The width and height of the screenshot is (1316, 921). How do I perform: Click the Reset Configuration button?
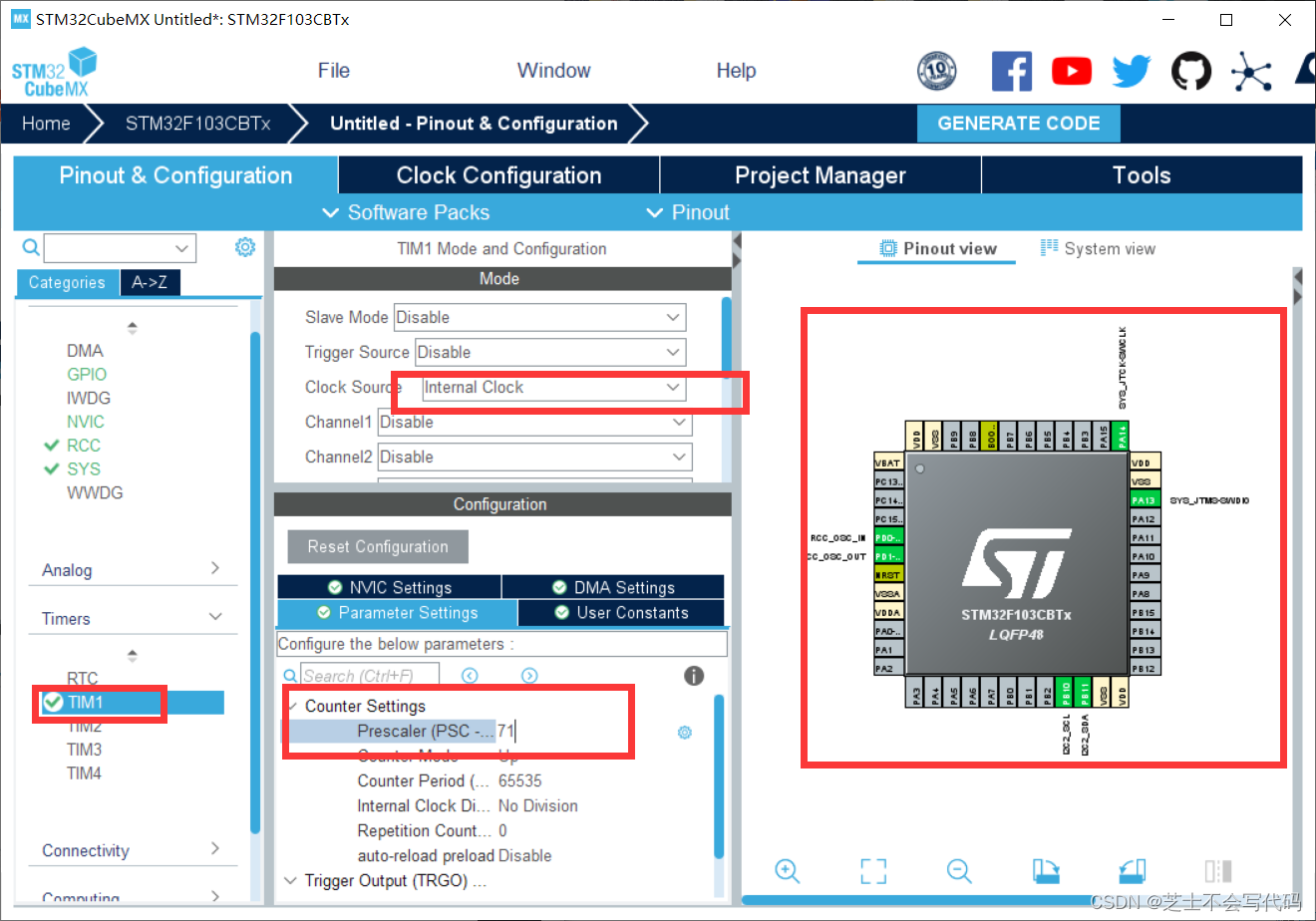click(x=378, y=546)
